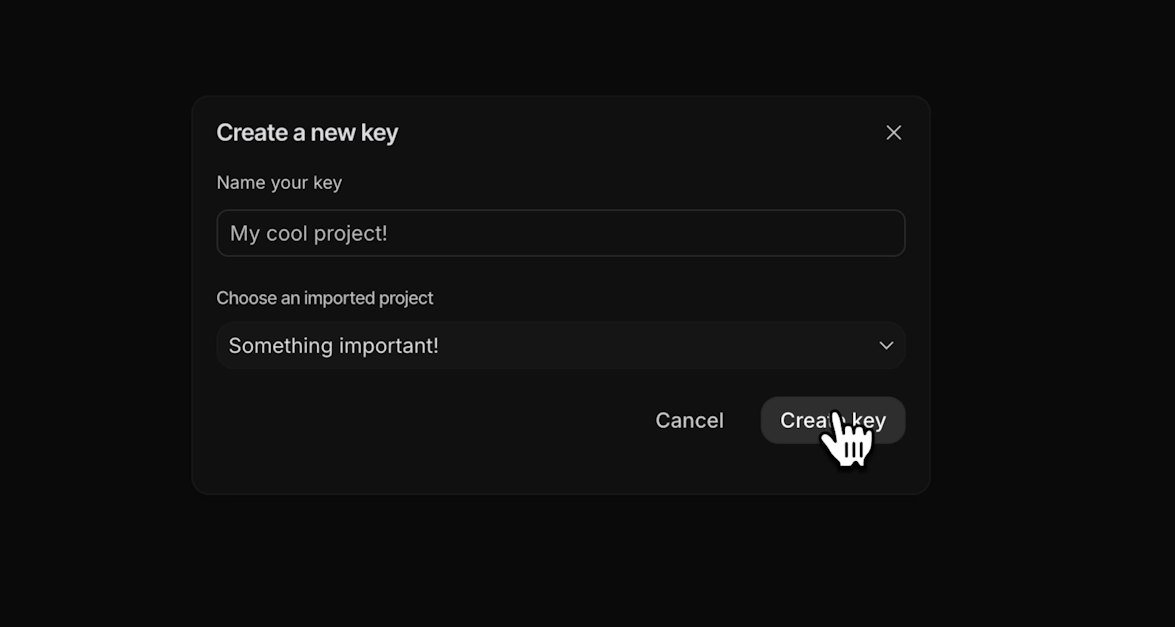Click the 'Name your key' label
This screenshot has height=627, width=1175.
point(279,182)
